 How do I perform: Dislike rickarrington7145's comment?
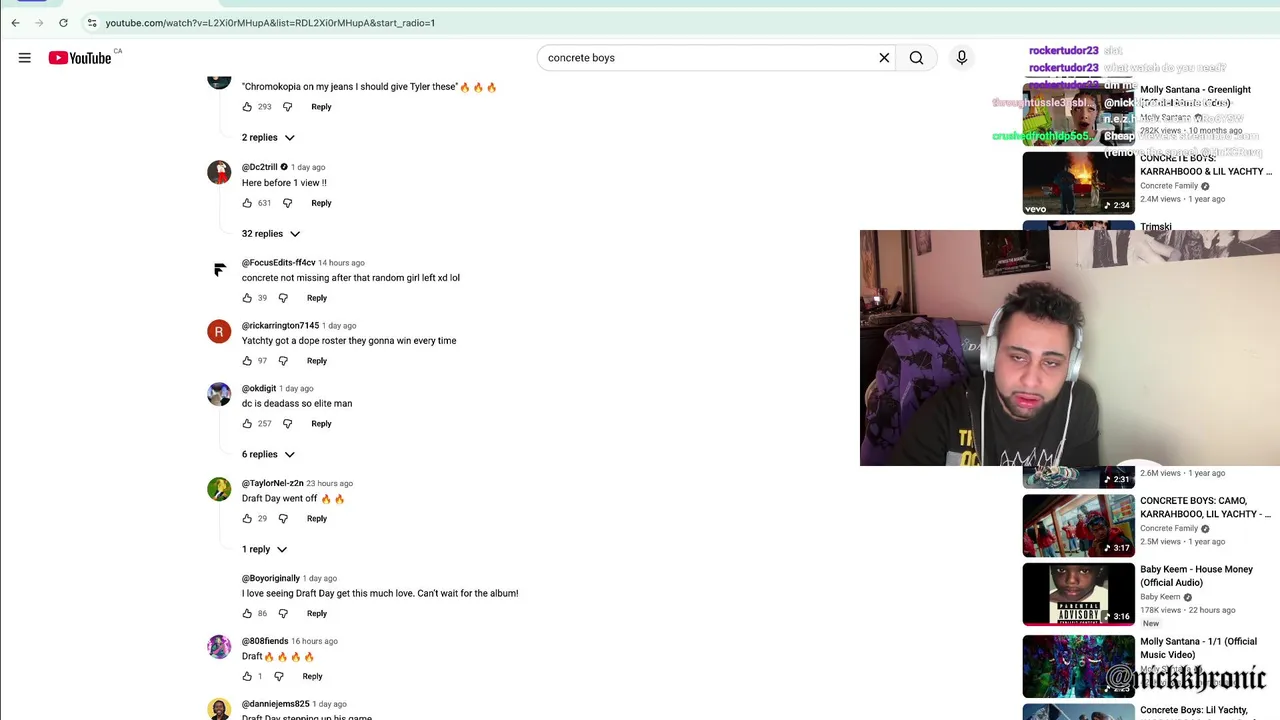click(283, 361)
